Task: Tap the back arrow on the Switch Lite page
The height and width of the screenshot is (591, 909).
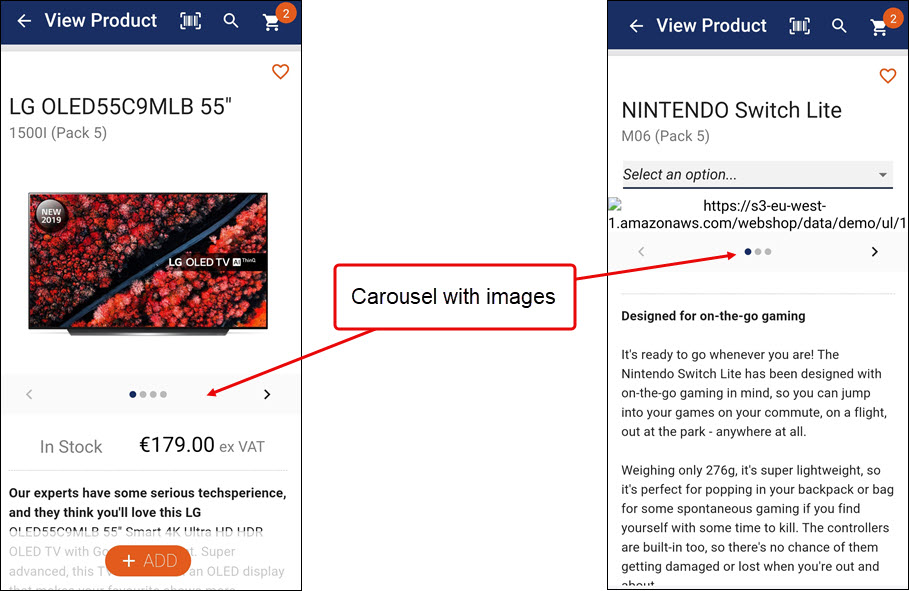Action: (x=637, y=26)
